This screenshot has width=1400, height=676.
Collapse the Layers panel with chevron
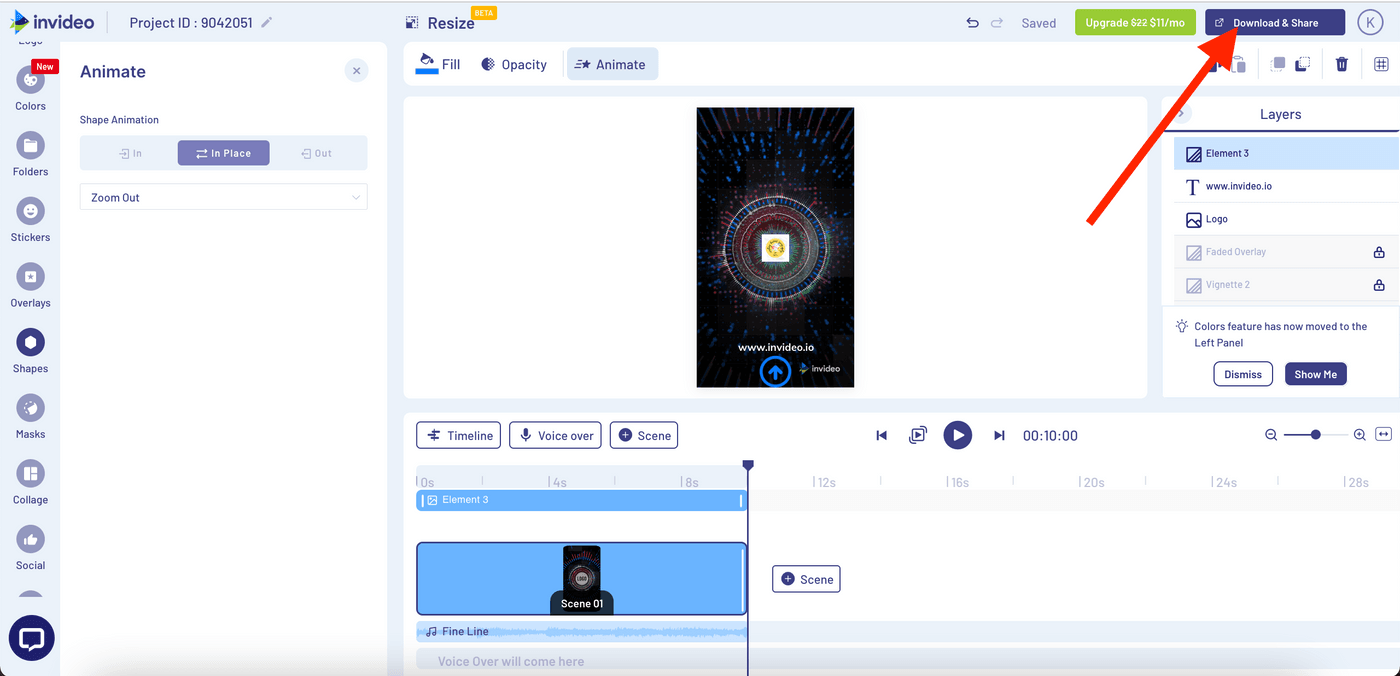pyautogui.click(x=1181, y=114)
